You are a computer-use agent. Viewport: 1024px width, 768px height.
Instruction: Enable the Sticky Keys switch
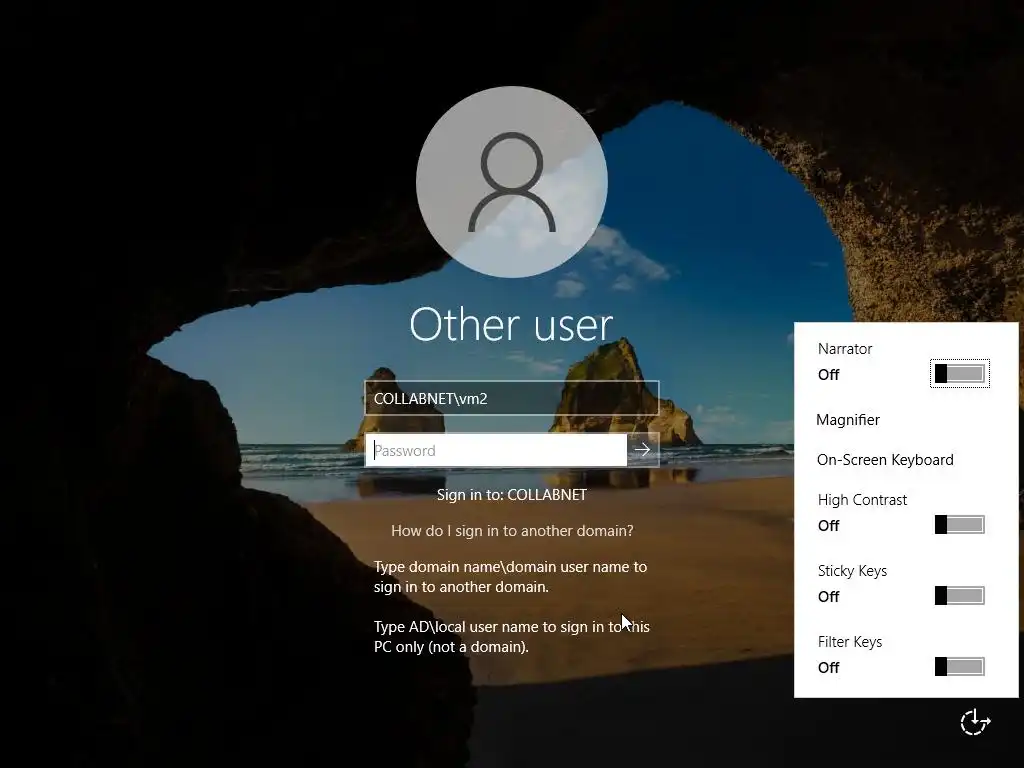[959, 596]
